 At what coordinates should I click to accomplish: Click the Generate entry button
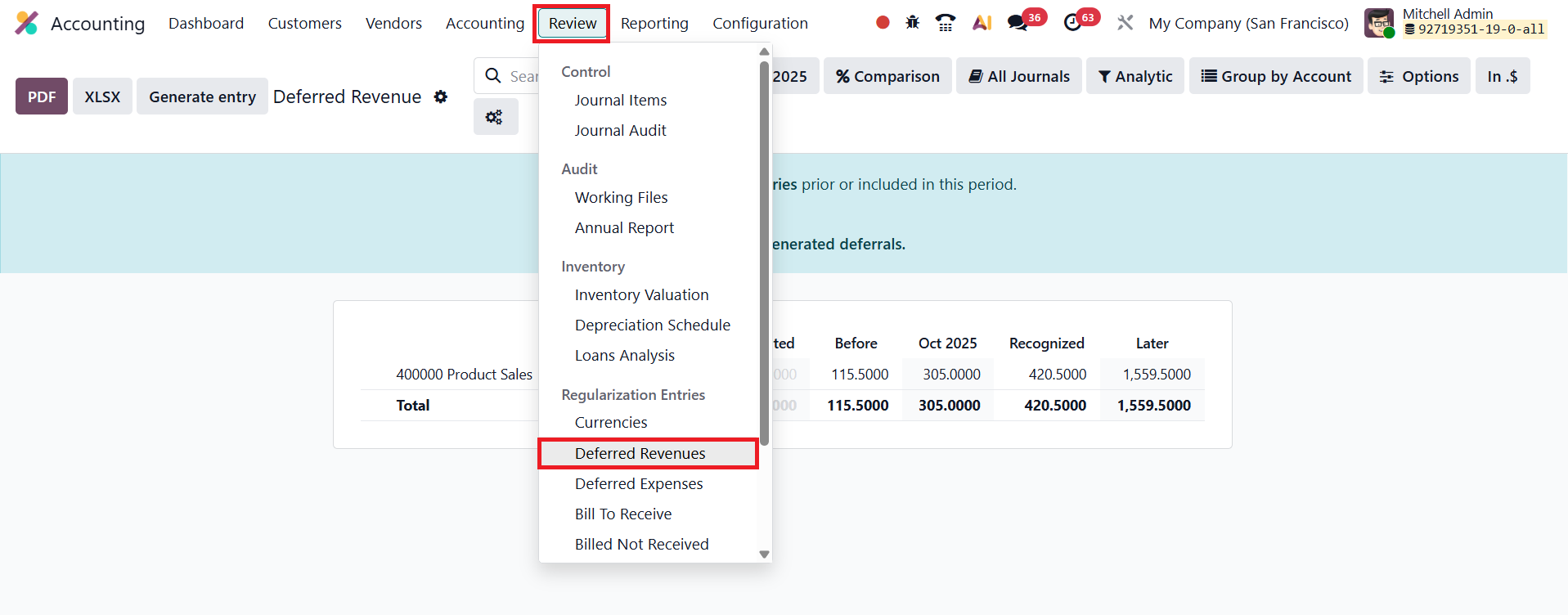[202, 97]
